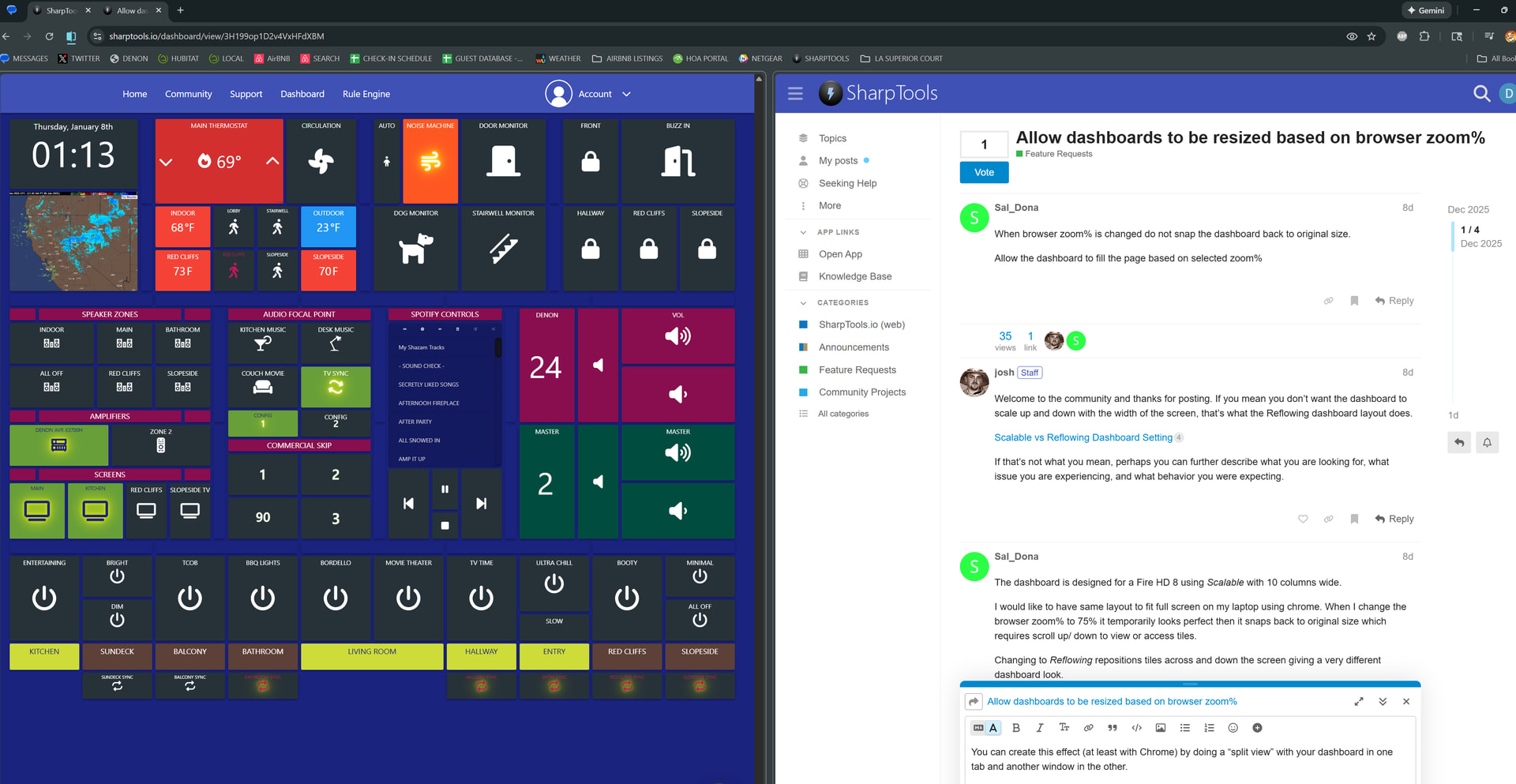Screen dimensions: 1516x784
Task: Raise the main thermostat setpoint arrow
Action: [272, 161]
